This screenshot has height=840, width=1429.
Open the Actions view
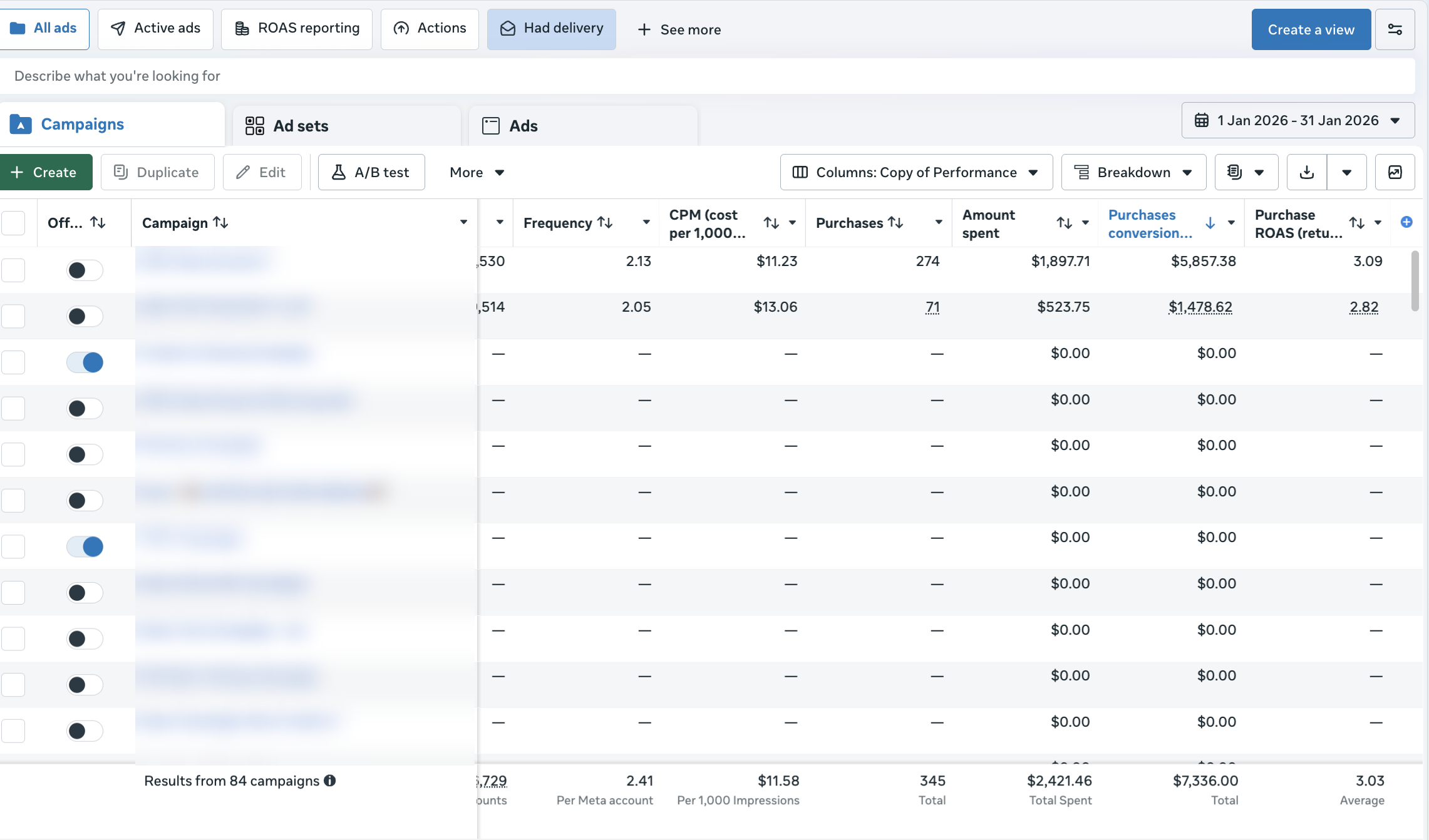point(430,29)
